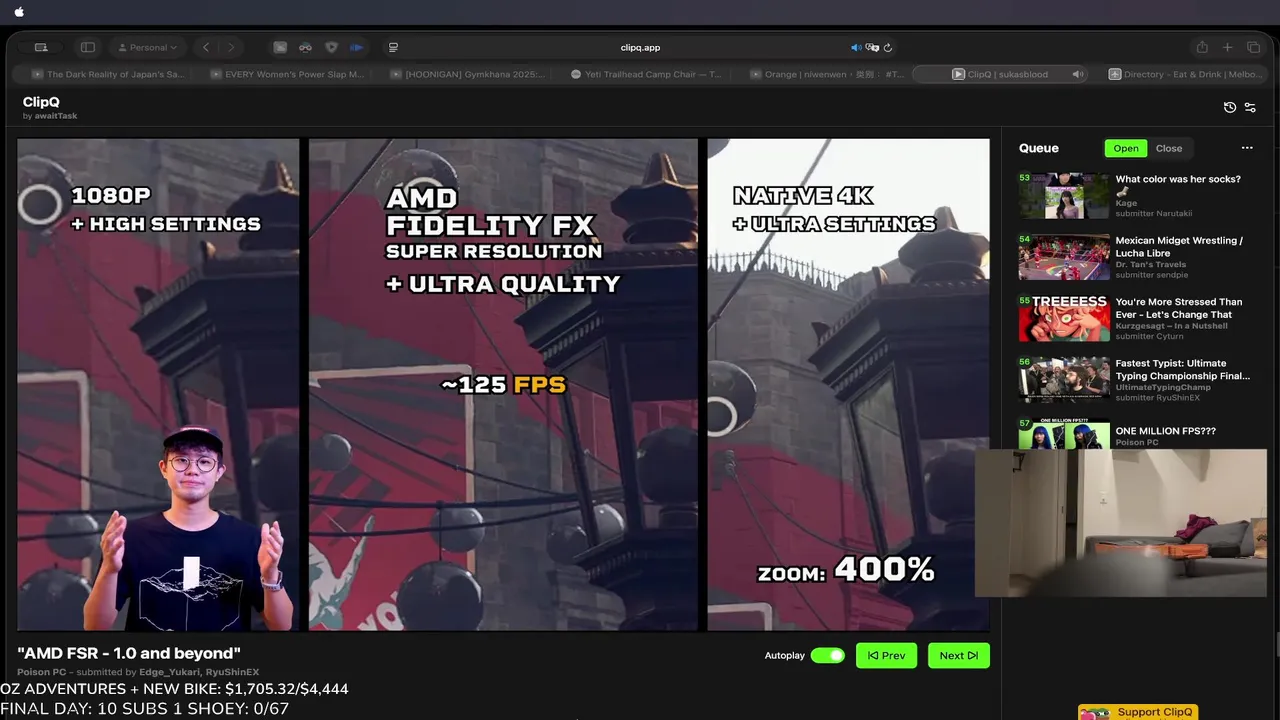Click the webcam overlay picture-in-picture
Screen dimensions: 1280x720
coord(1120,523)
